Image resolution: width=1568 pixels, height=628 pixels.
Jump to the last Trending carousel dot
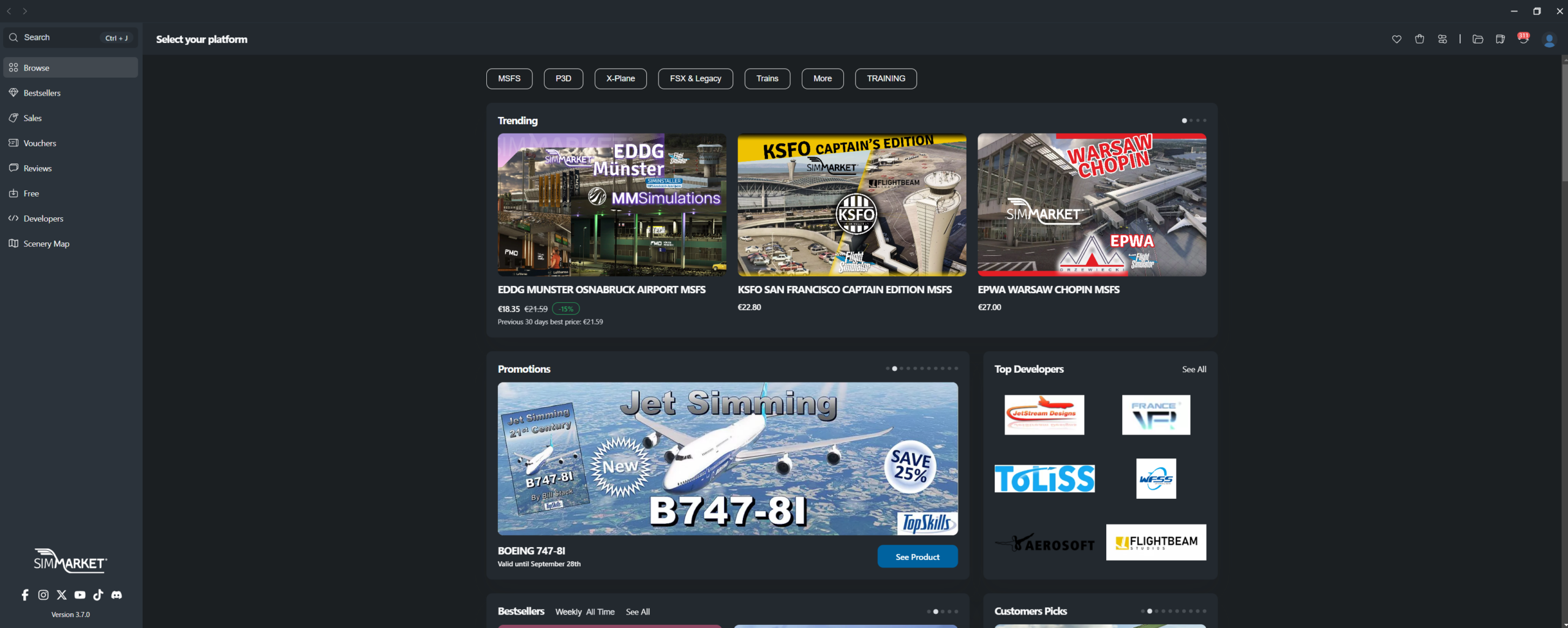click(x=1205, y=121)
